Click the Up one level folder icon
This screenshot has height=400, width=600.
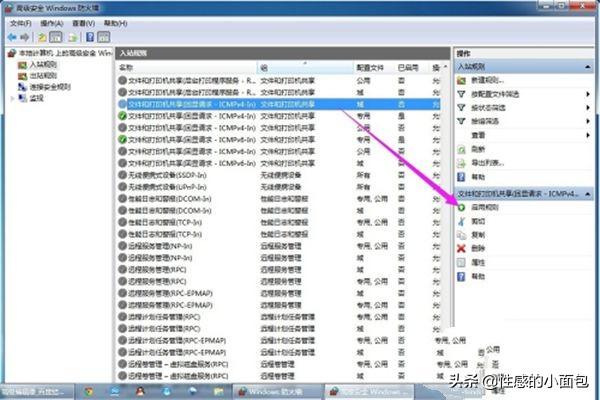[42, 37]
